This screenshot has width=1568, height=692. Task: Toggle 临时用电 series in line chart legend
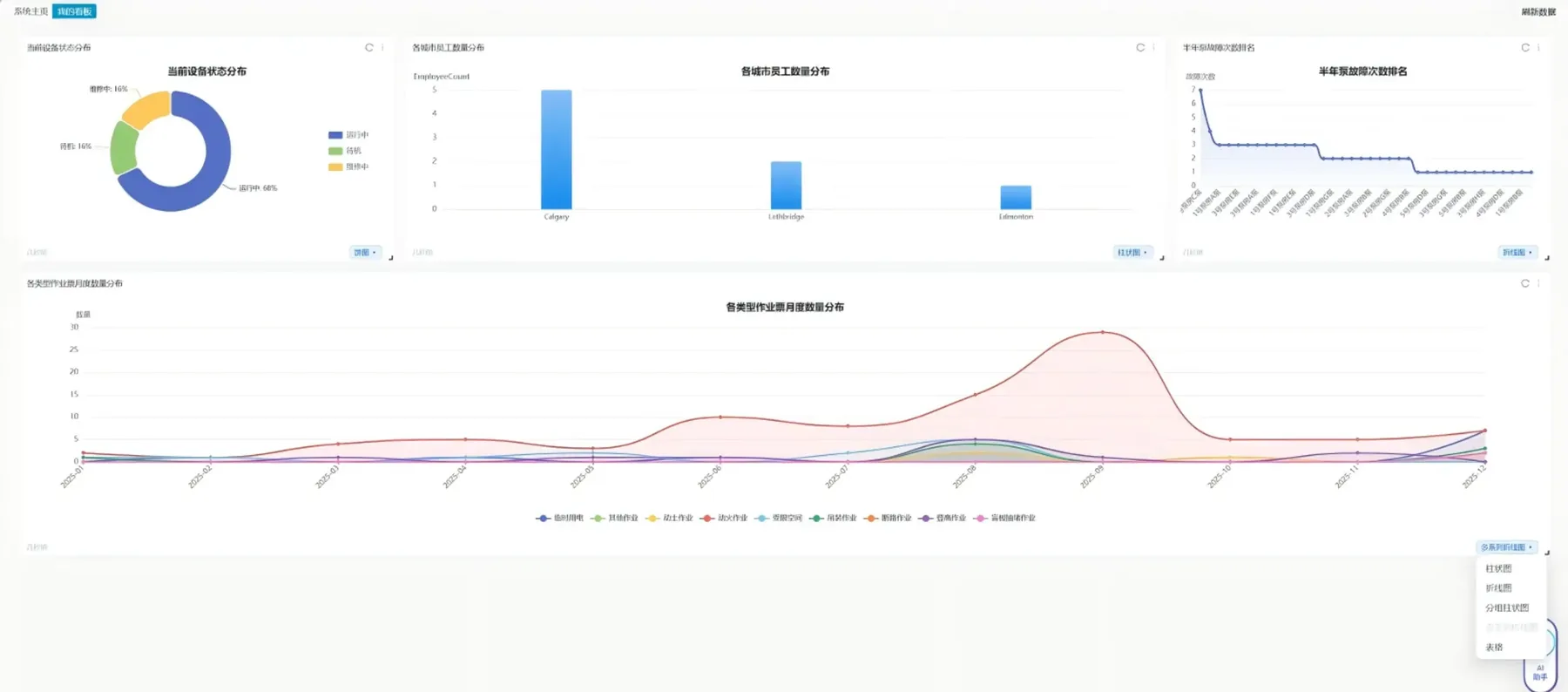pos(559,518)
